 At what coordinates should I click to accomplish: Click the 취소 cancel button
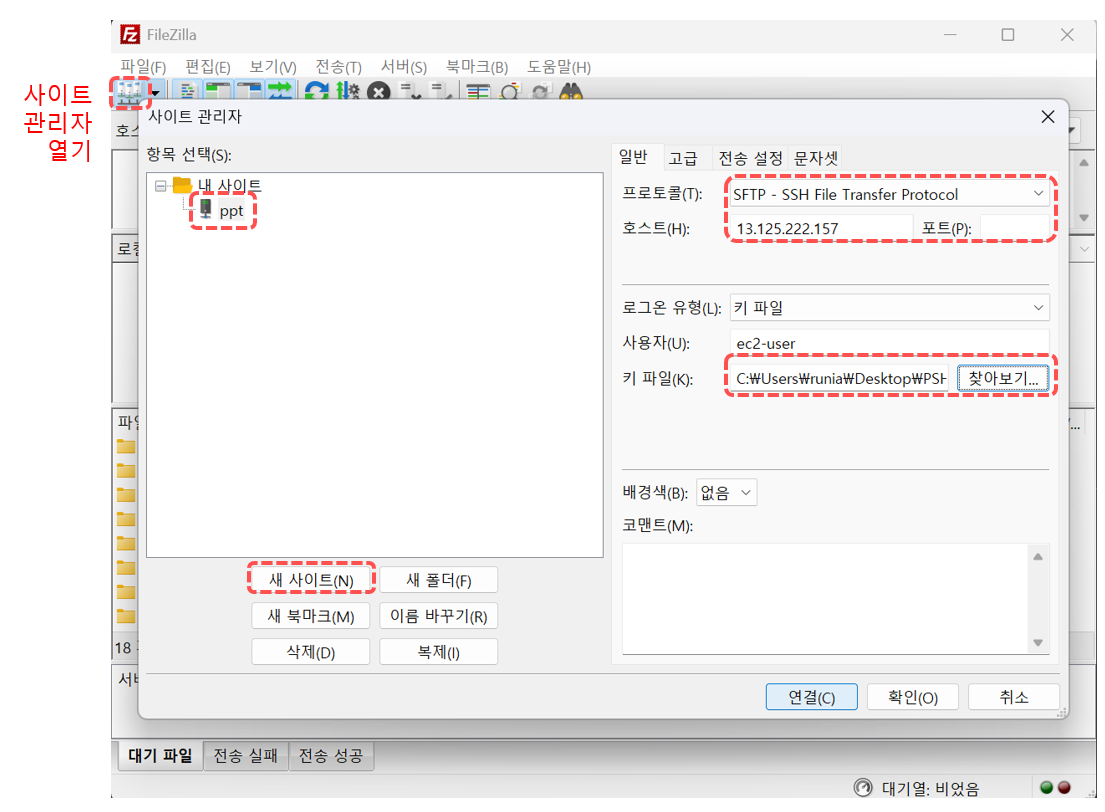point(1013,696)
